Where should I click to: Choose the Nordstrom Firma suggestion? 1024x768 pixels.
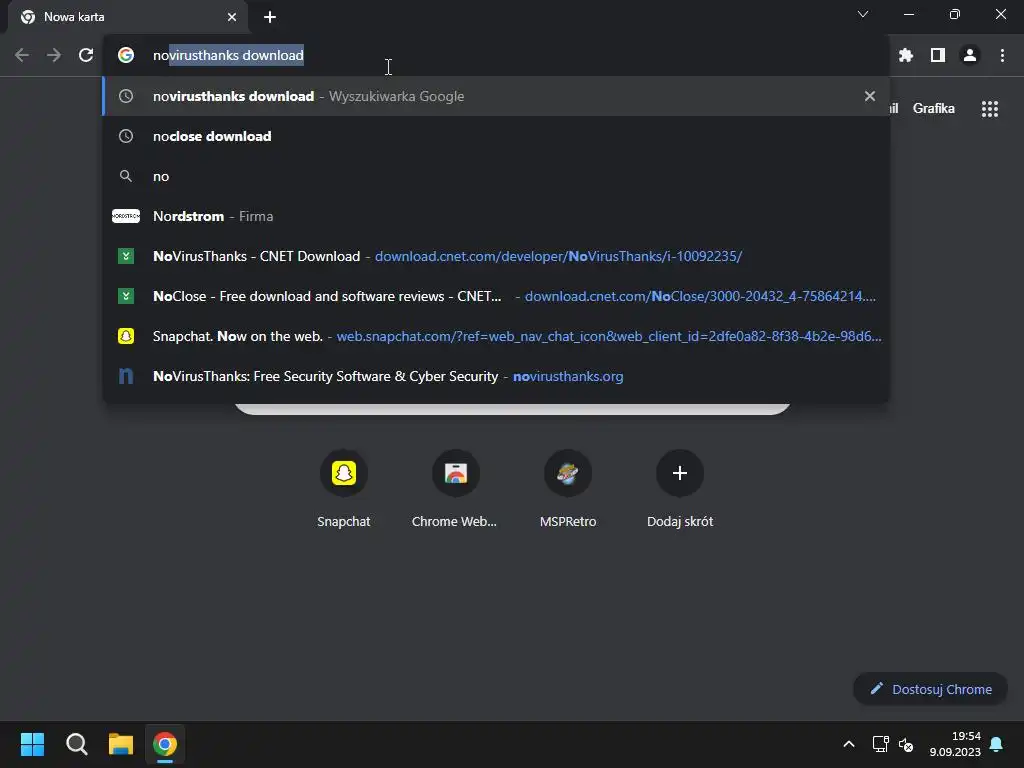pyautogui.click(x=496, y=216)
